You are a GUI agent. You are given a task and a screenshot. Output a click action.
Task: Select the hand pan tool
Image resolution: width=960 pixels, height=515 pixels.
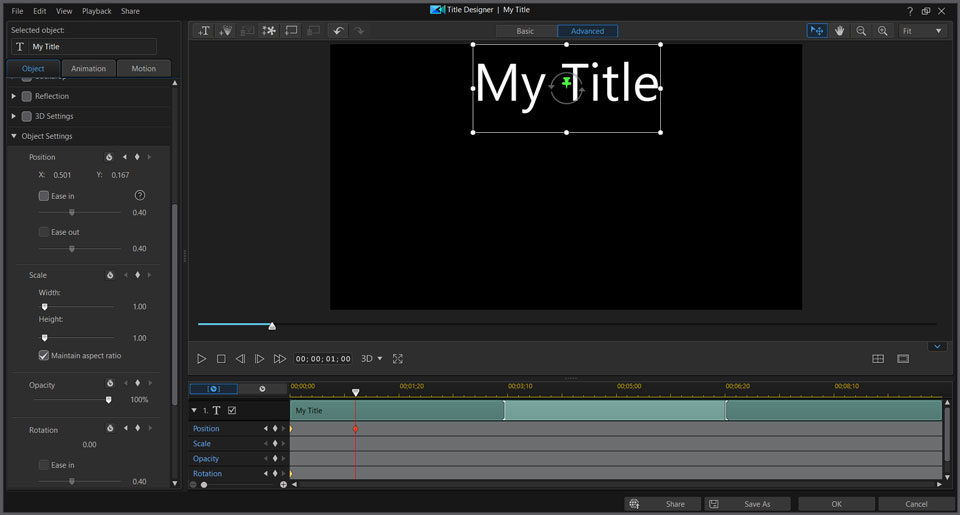[840, 31]
